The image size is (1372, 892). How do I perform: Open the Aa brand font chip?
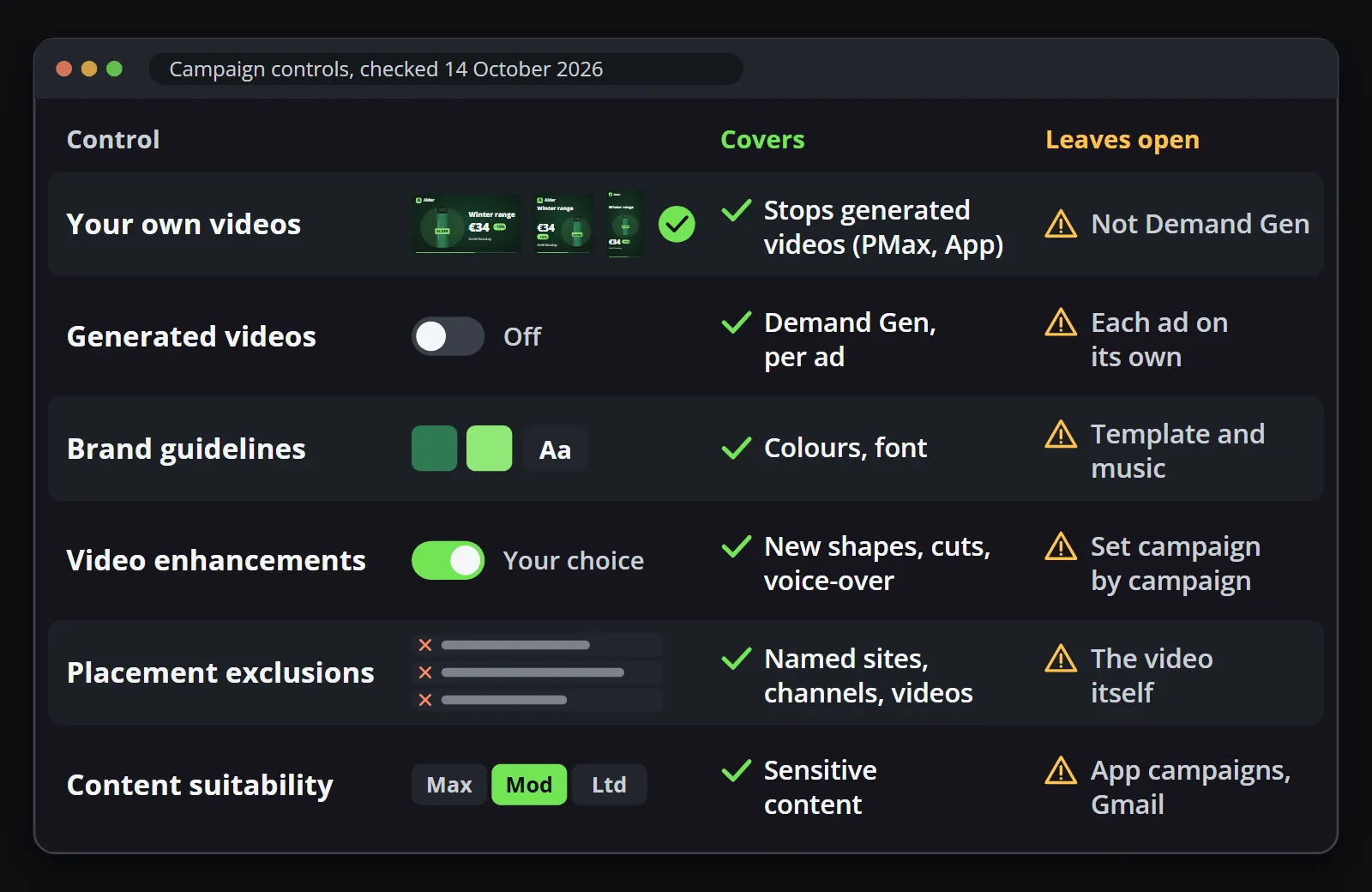click(555, 449)
